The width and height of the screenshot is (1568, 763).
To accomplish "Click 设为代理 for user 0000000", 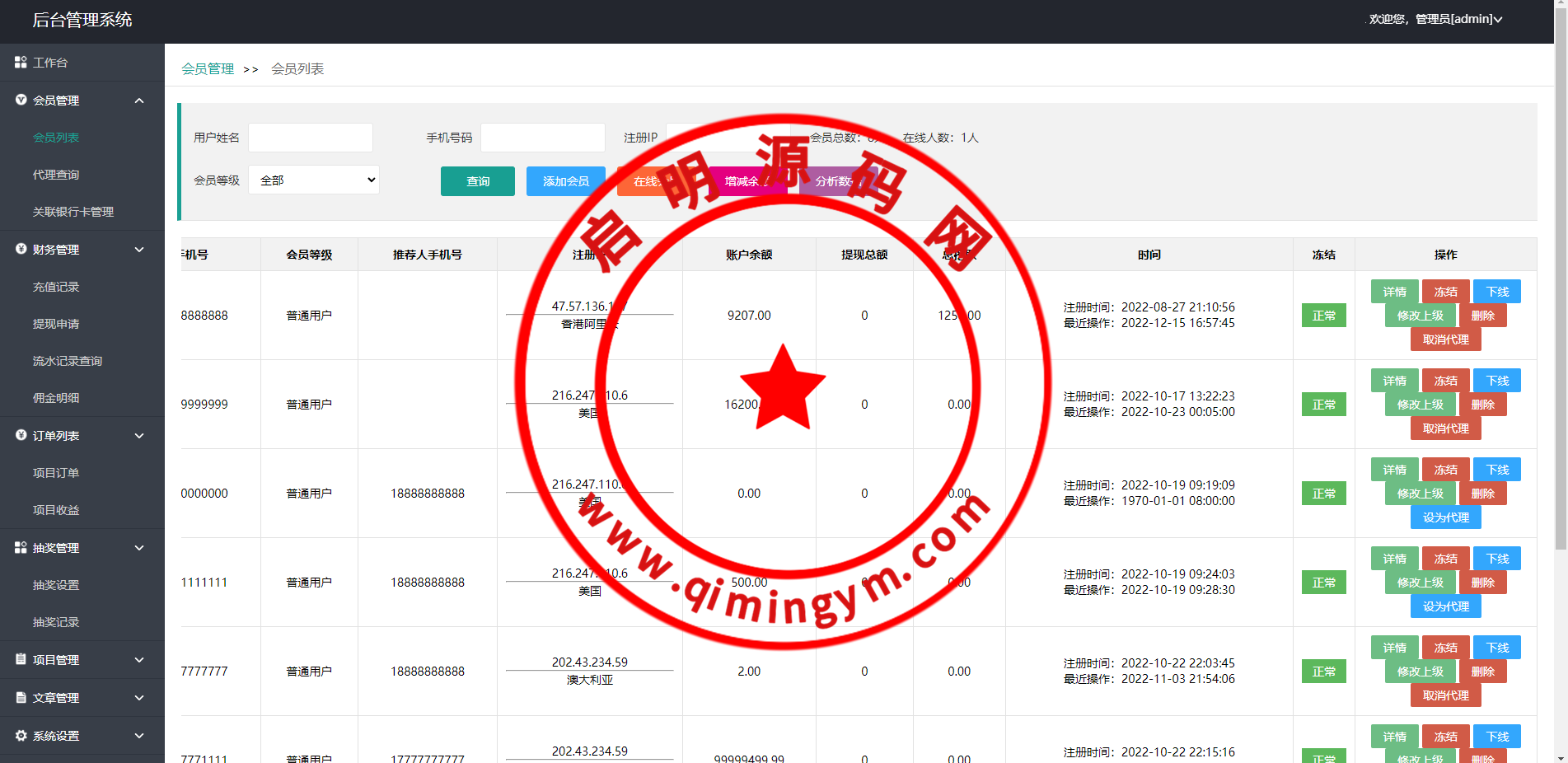I will pyautogui.click(x=1445, y=517).
